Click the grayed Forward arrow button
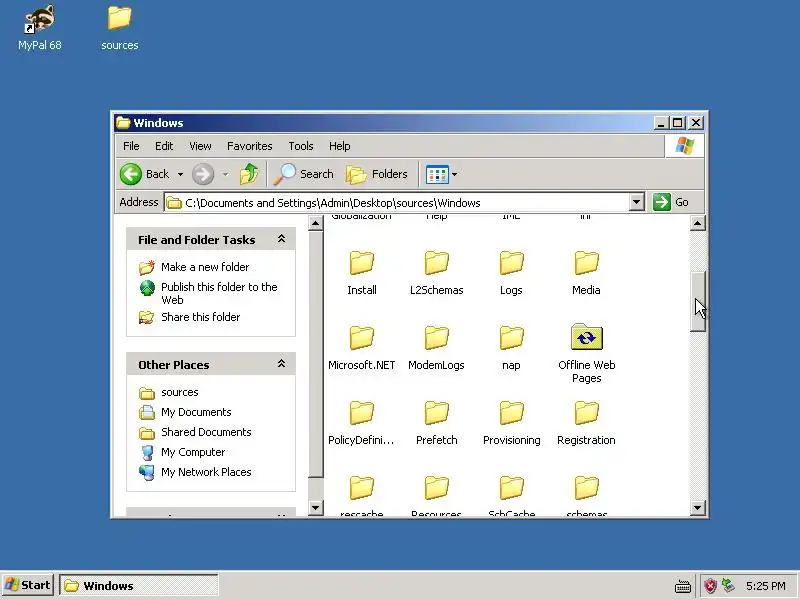The width and height of the screenshot is (800, 600). click(203, 174)
